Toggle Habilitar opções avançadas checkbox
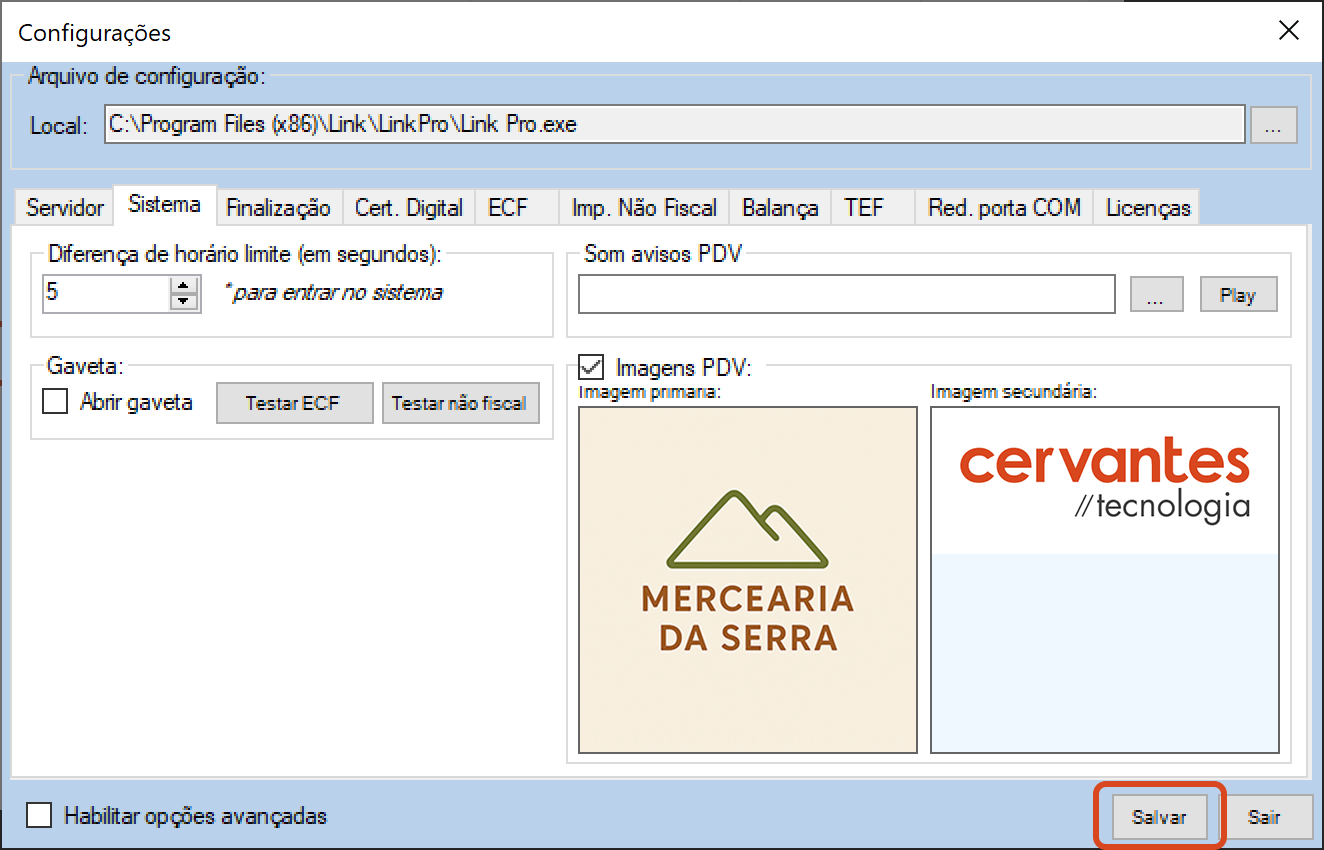This screenshot has width=1324, height=850. pos(40,816)
